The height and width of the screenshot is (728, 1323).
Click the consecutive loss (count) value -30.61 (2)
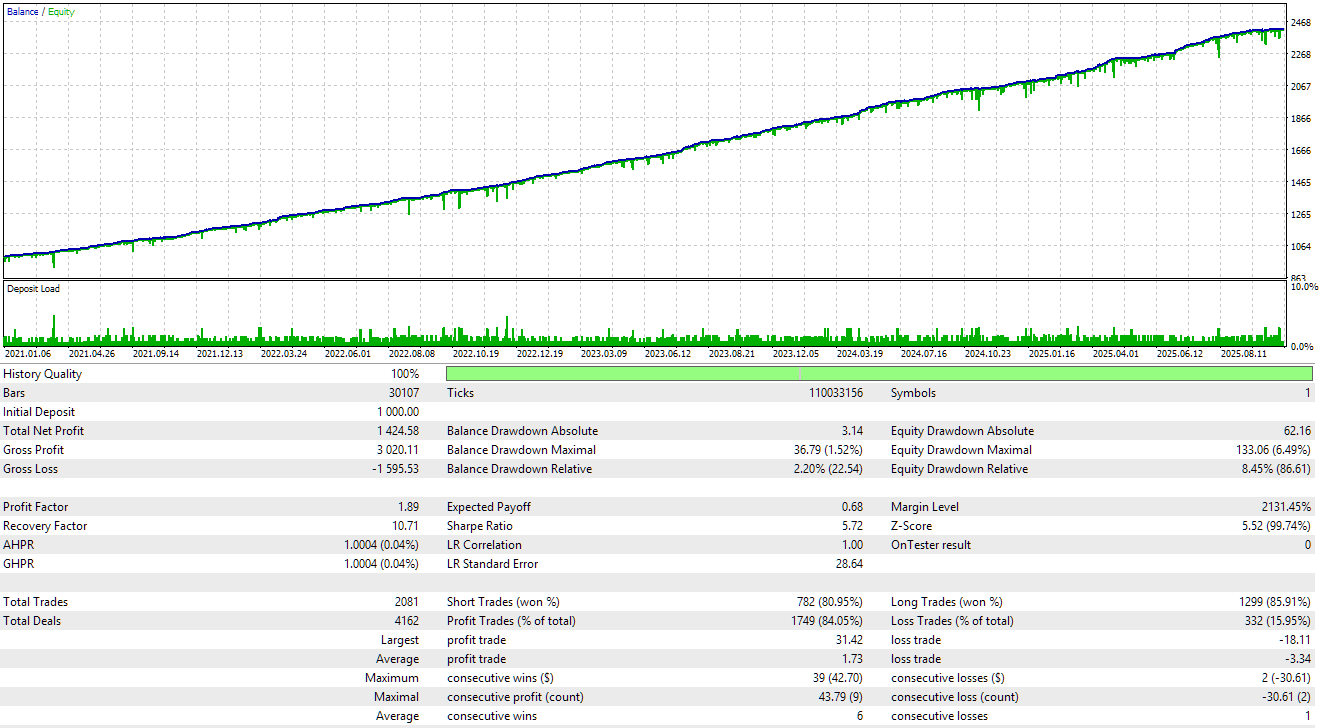coord(1286,697)
